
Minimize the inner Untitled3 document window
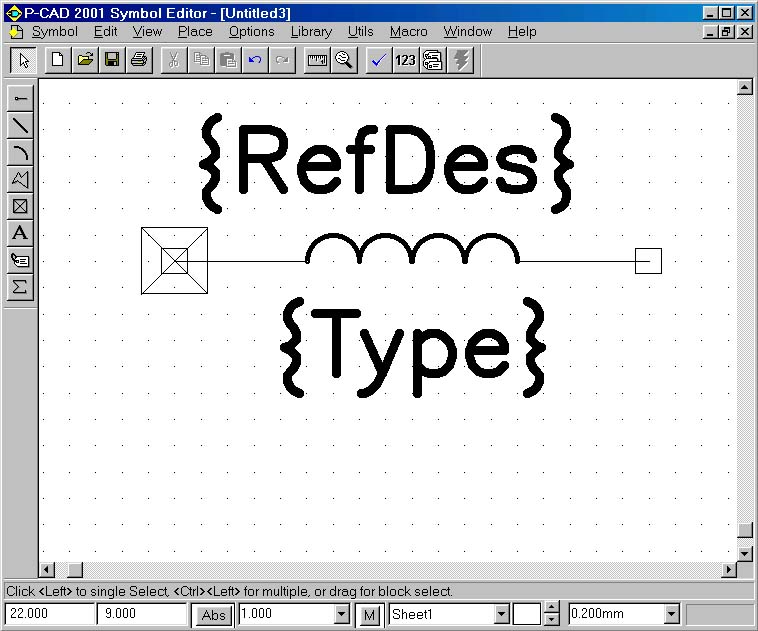click(710, 32)
